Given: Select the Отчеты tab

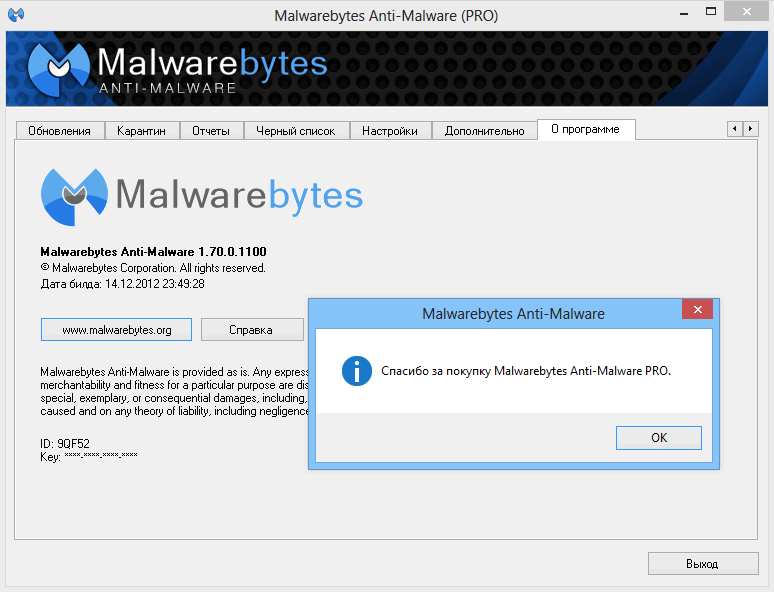Looking at the screenshot, I should click(x=211, y=131).
